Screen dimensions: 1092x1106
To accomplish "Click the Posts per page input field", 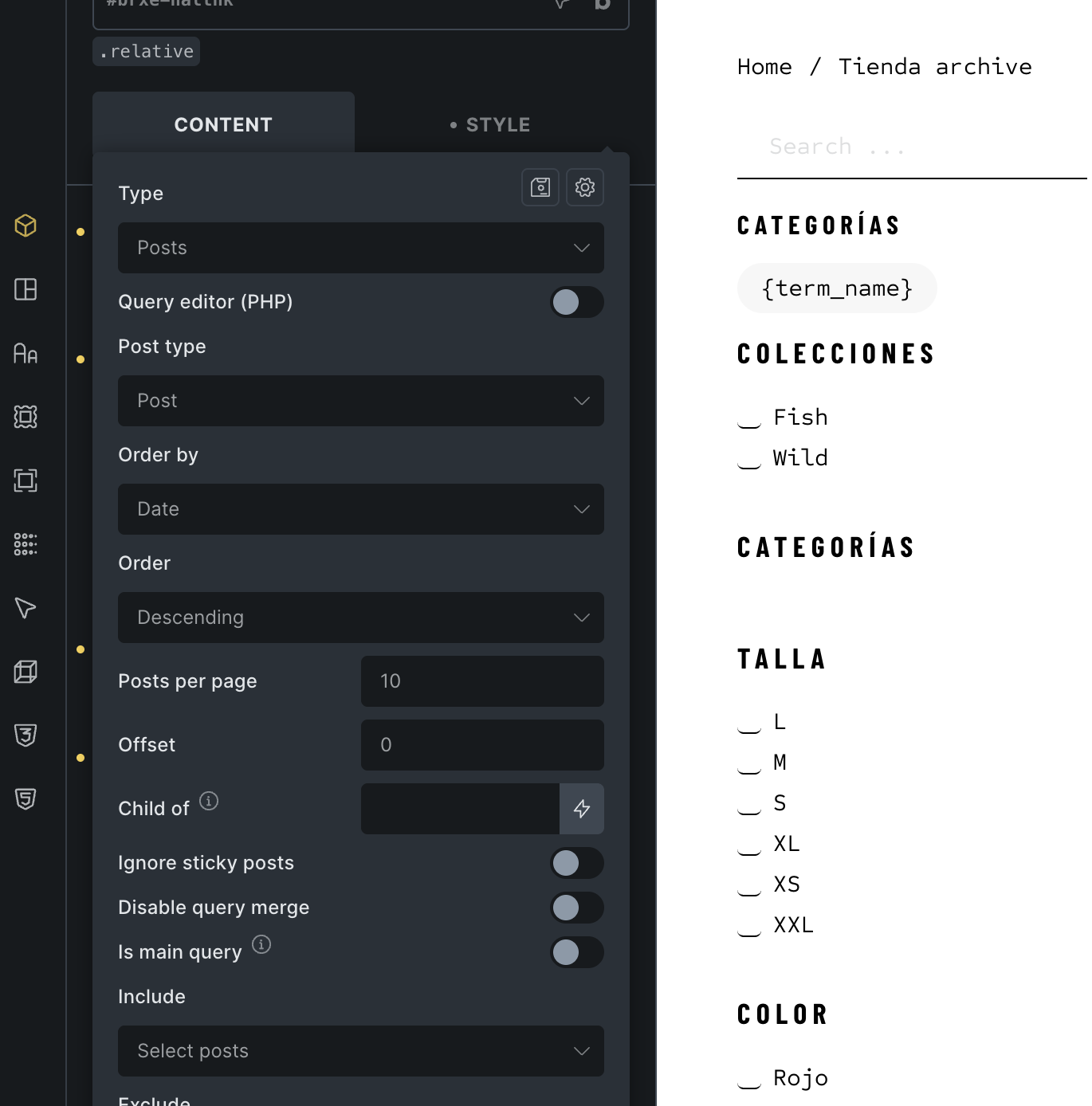I will [481, 681].
